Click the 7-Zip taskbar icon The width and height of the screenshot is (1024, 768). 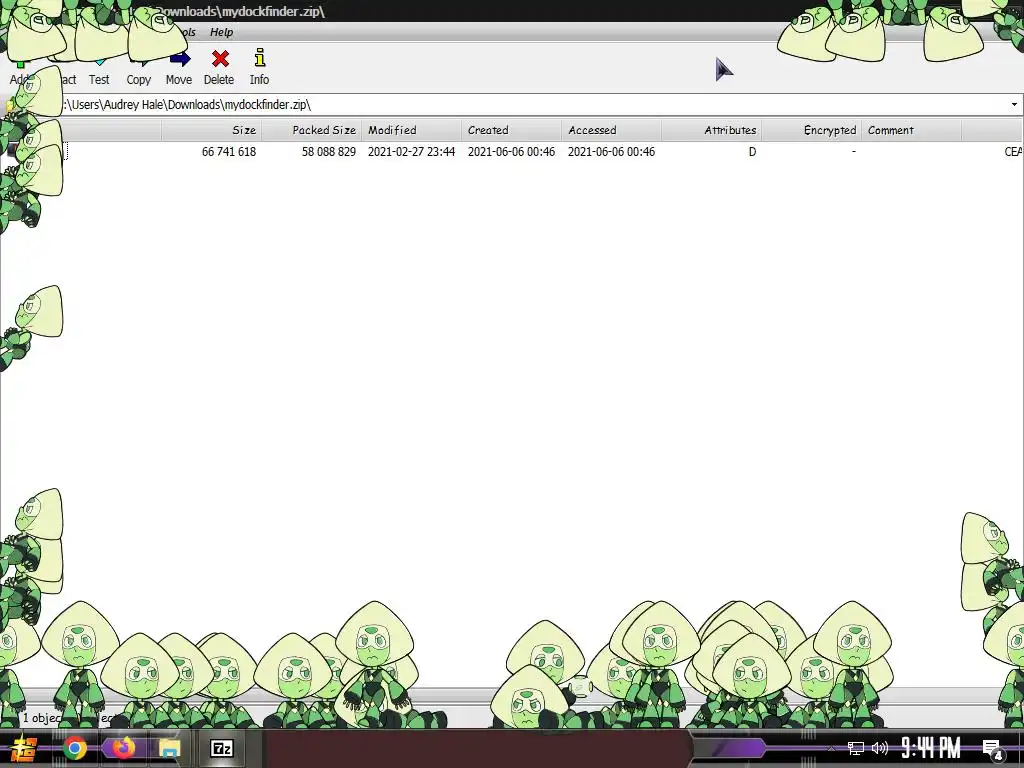pos(221,748)
